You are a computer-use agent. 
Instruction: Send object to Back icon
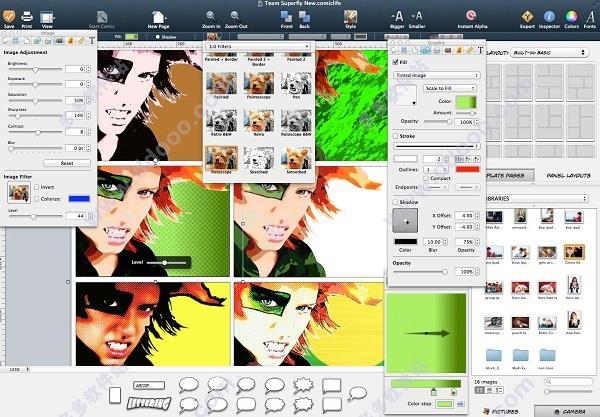coord(305,17)
